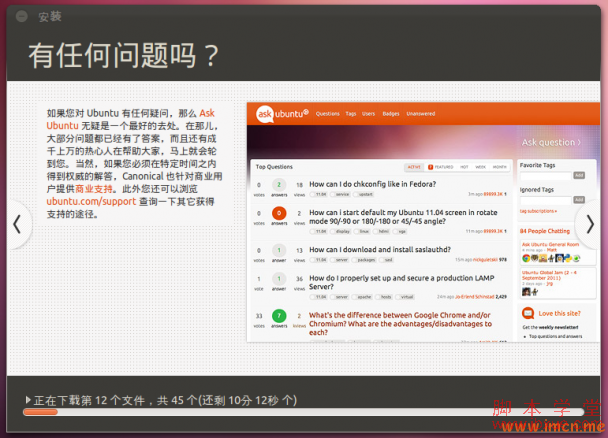Click the Favorite Tags input field
This screenshot has height=438, width=608.
pos(544,175)
